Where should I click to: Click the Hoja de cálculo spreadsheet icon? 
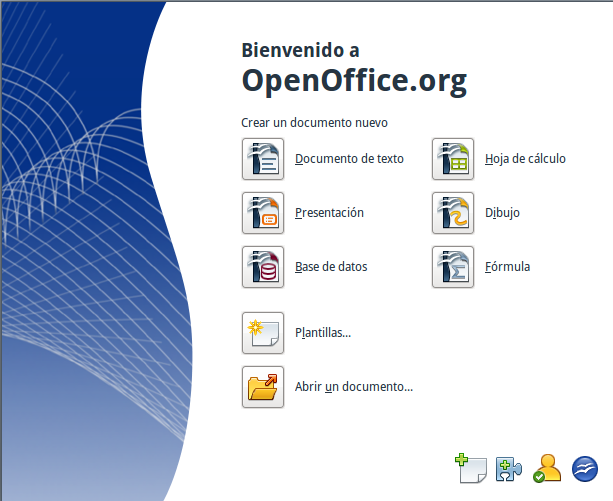click(x=453, y=159)
